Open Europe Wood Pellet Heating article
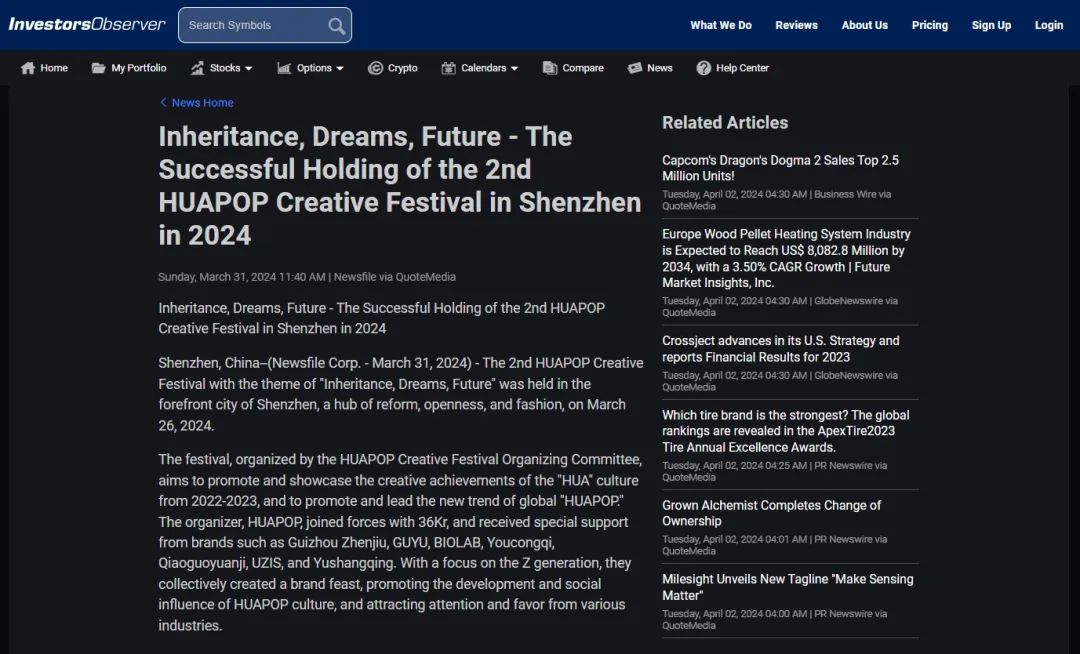This screenshot has width=1080, height=654. click(786, 258)
